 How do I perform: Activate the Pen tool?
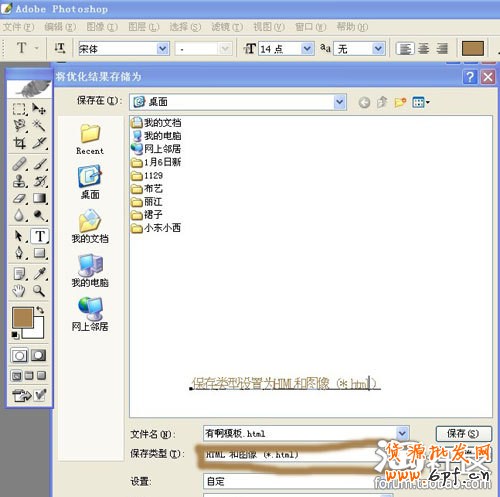pos(19,253)
